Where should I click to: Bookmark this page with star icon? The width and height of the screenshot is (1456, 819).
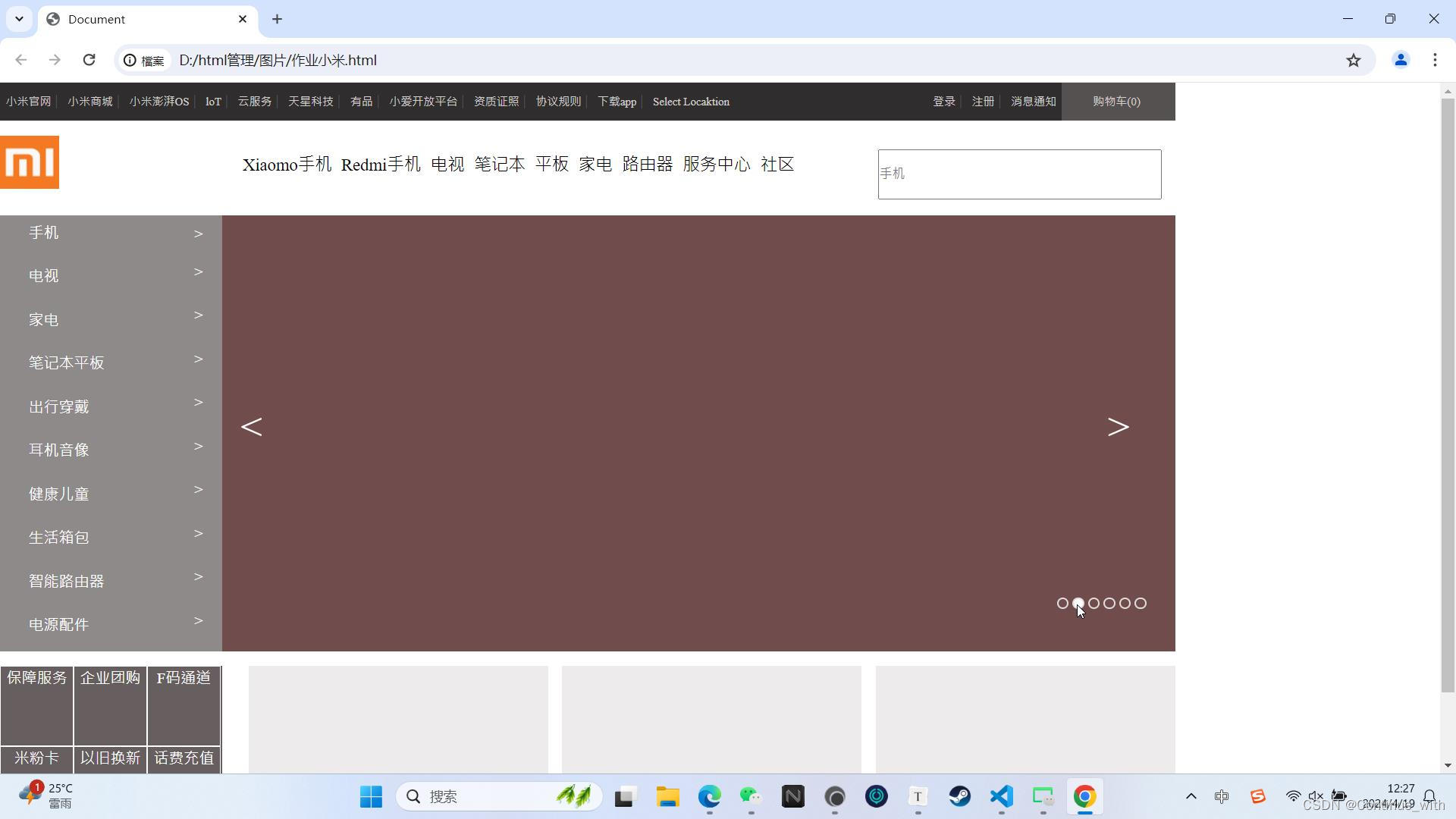click(x=1354, y=60)
